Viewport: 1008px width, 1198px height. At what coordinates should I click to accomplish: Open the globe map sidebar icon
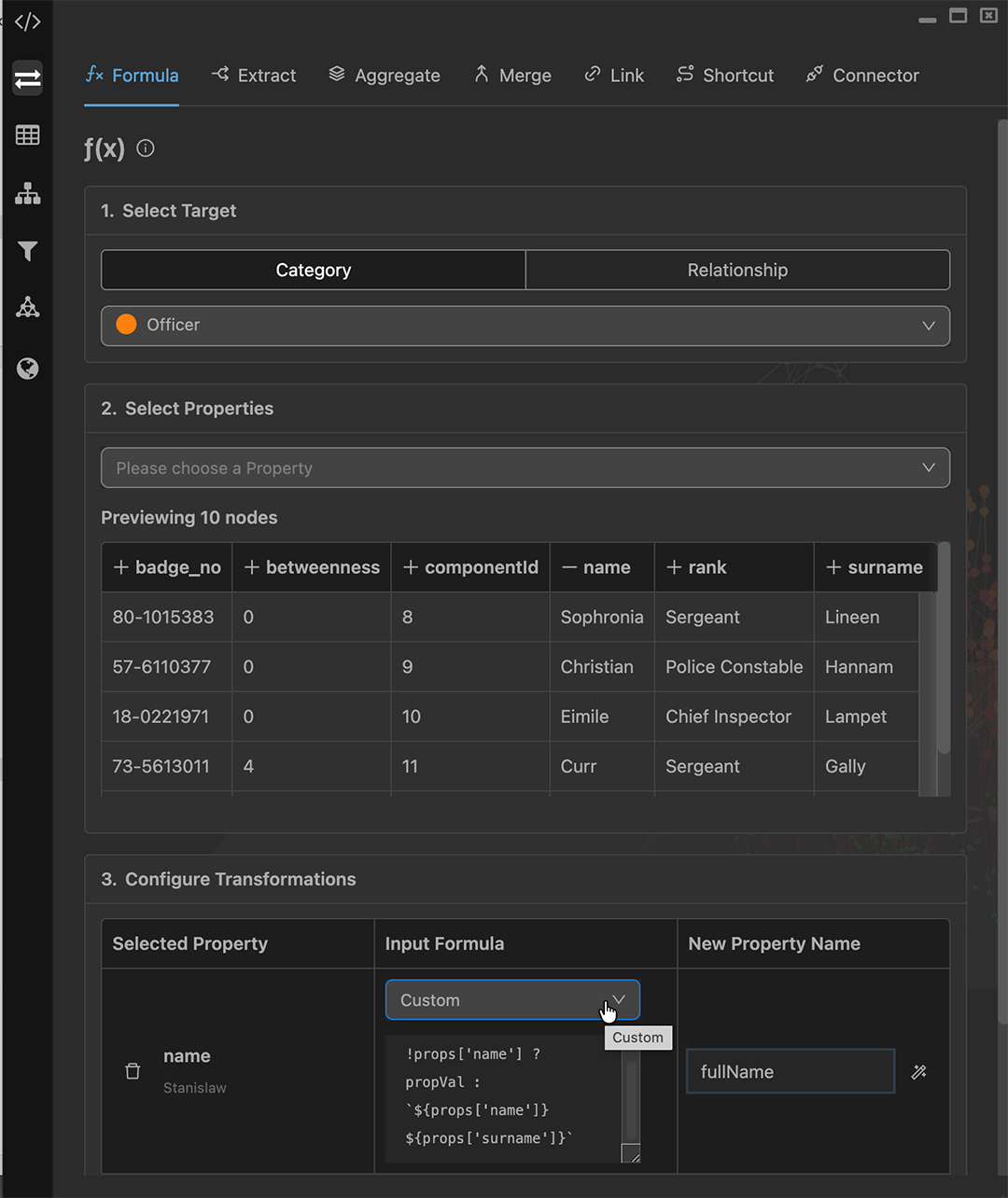coord(27,369)
